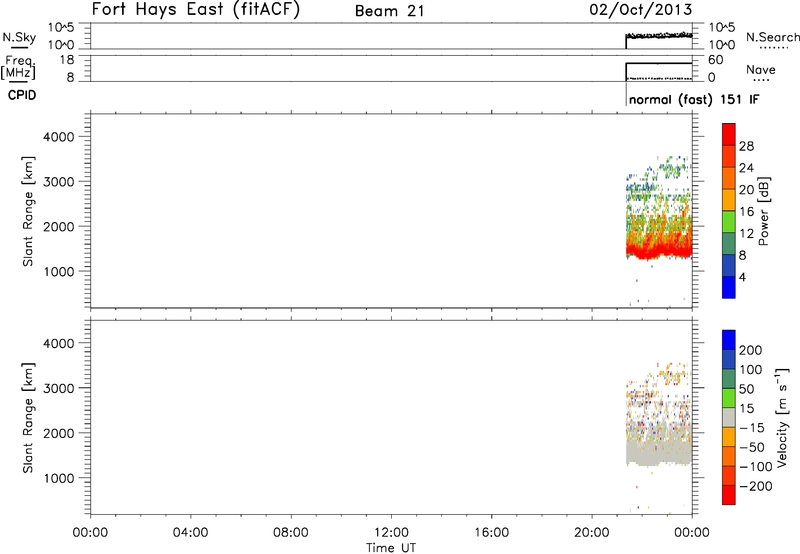Click the '4000' tick in the power panel
The height and width of the screenshot is (554, 800).
[59, 137]
